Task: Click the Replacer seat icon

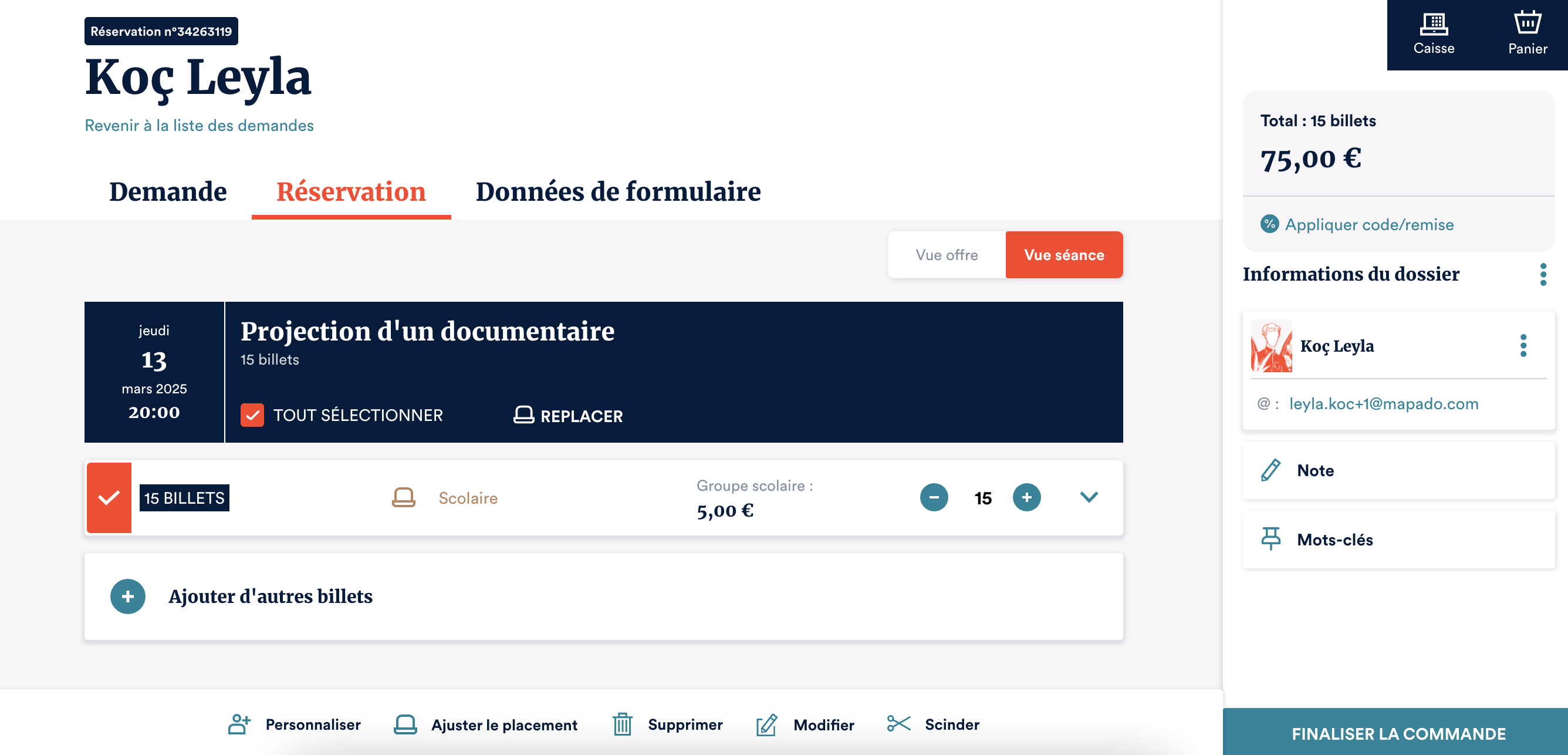Action: [x=523, y=415]
